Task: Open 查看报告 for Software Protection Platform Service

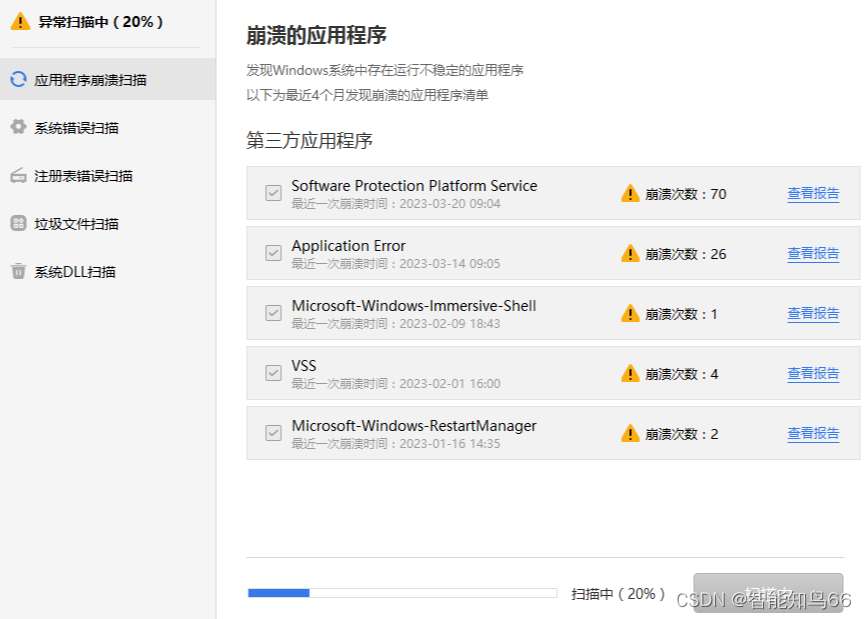Action: click(x=813, y=194)
